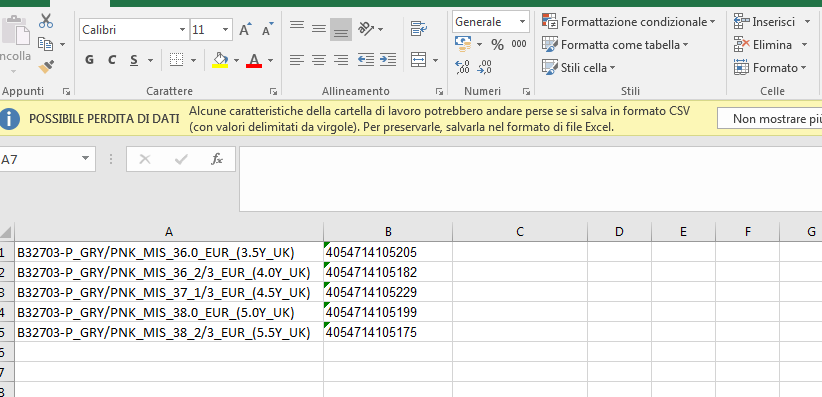Select cell with 36.0_EUR_(3.5Y_UK)

pos(169,252)
